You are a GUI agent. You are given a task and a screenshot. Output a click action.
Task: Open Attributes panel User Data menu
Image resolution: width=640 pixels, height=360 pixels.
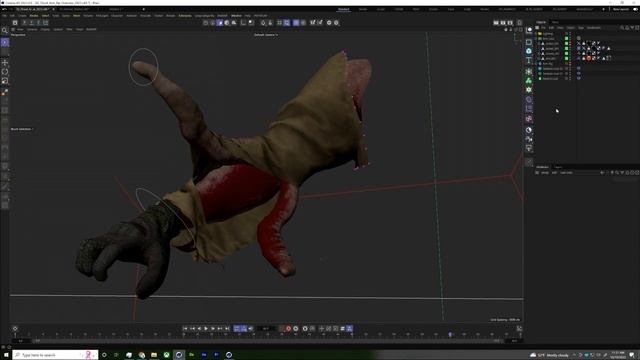[x=566, y=173]
